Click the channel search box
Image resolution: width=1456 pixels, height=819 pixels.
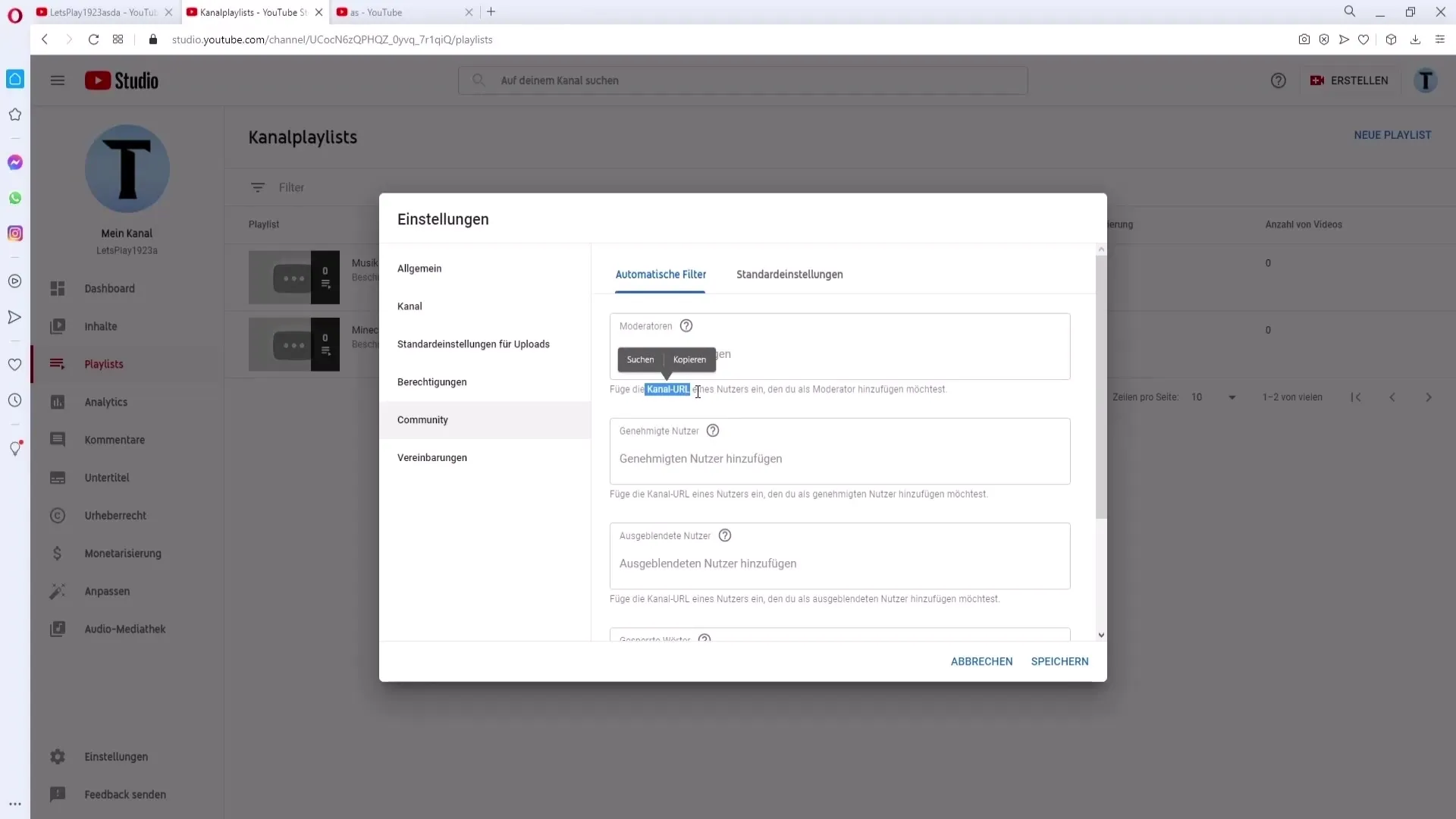[x=742, y=80]
